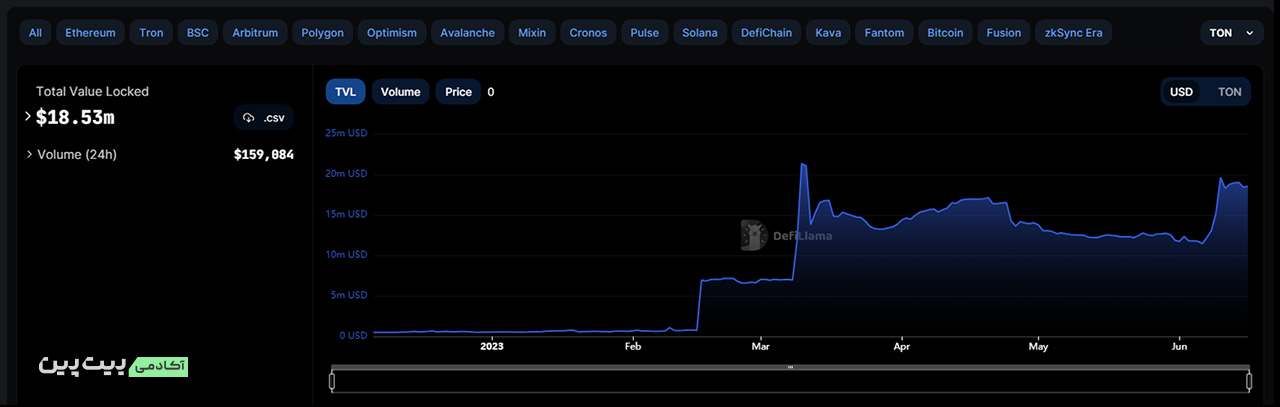
Task: Choose the Fantom chain tab
Action: click(x=884, y=33)
